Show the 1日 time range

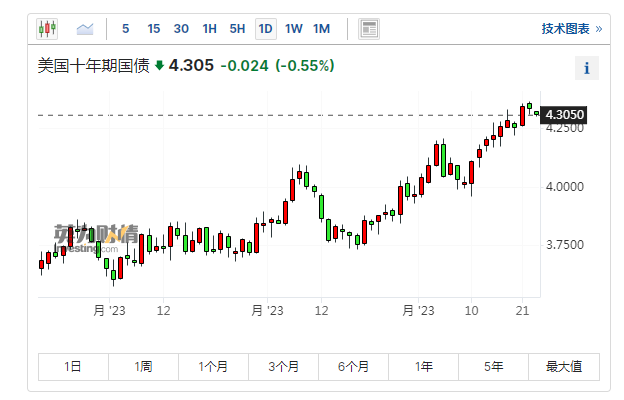click(x=73, y=367)
